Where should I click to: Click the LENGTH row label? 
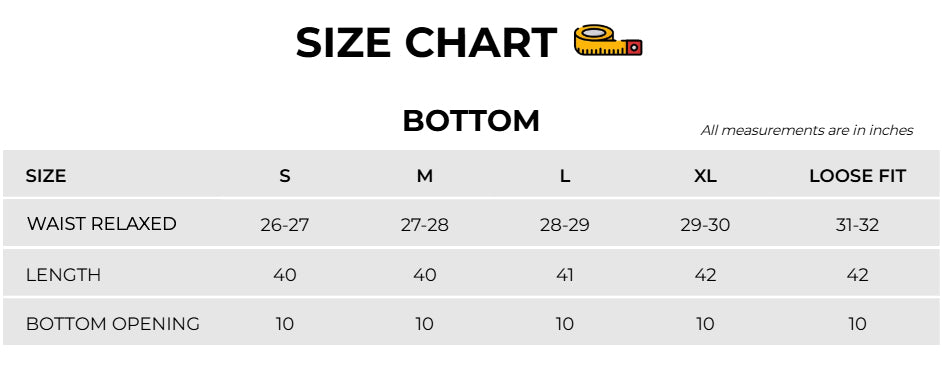(63, 275)
